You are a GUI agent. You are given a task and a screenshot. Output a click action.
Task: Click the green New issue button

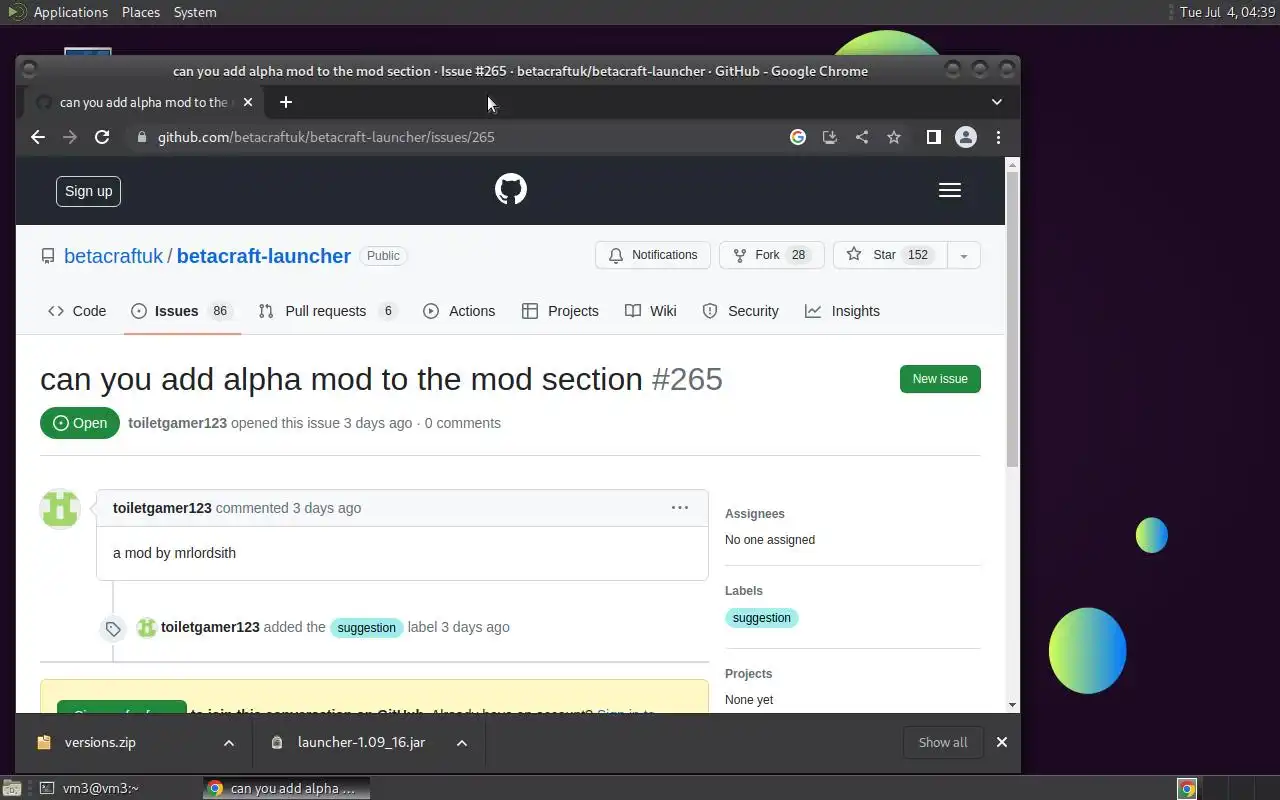point(940,379)
